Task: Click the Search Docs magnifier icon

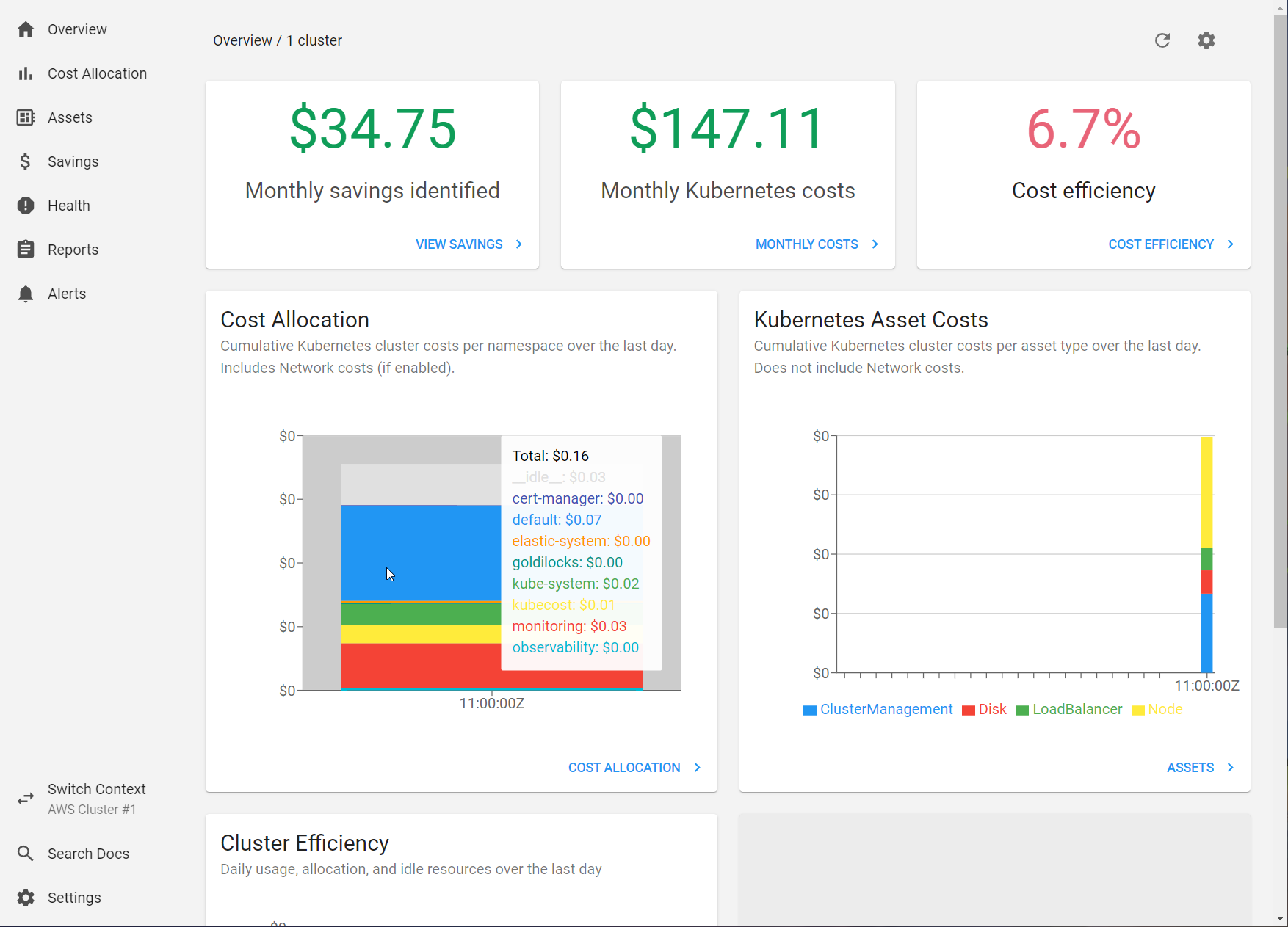Action: coord(26,854)
